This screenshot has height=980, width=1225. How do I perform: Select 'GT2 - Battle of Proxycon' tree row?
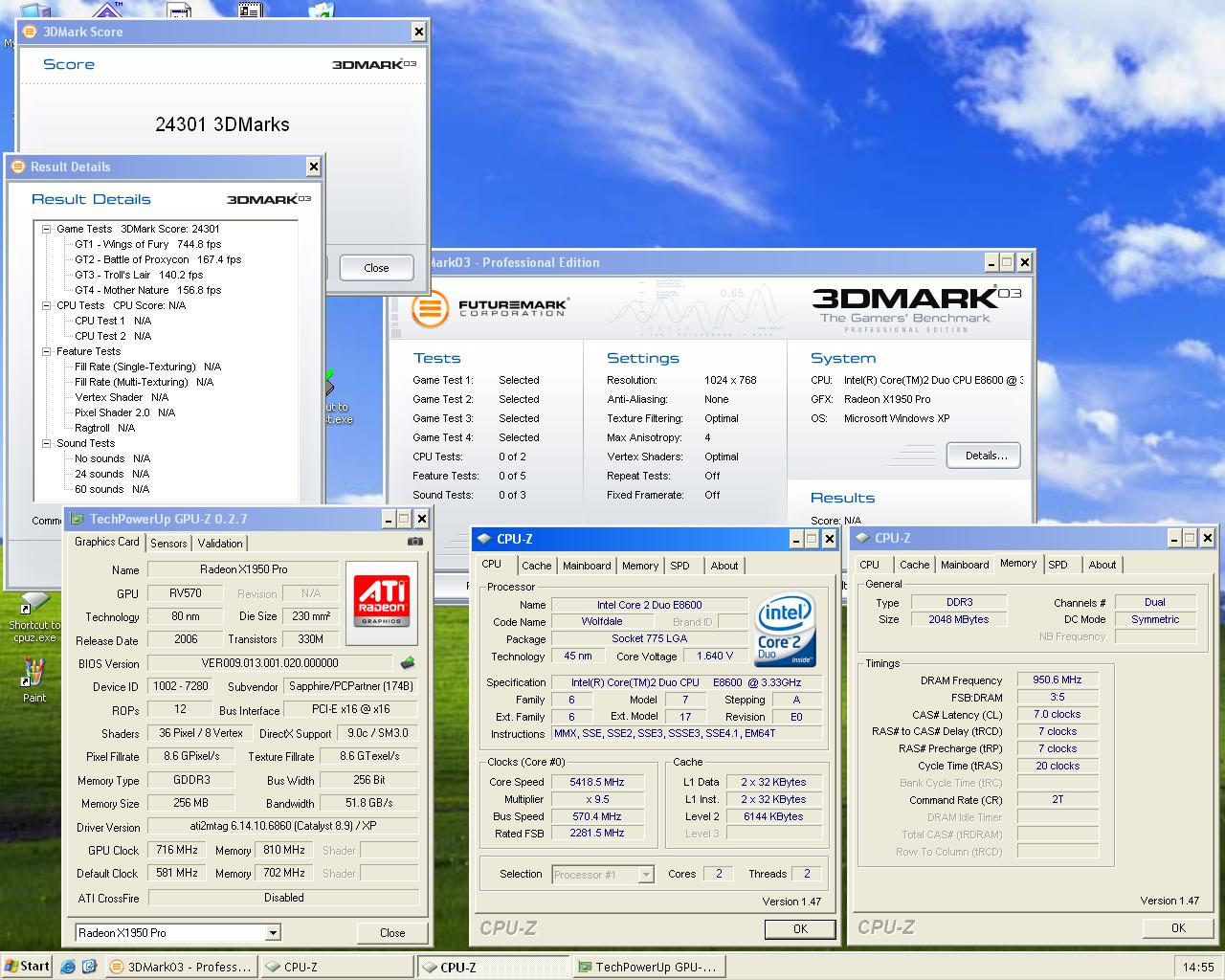pyautogui.click(x=158, y=259)
